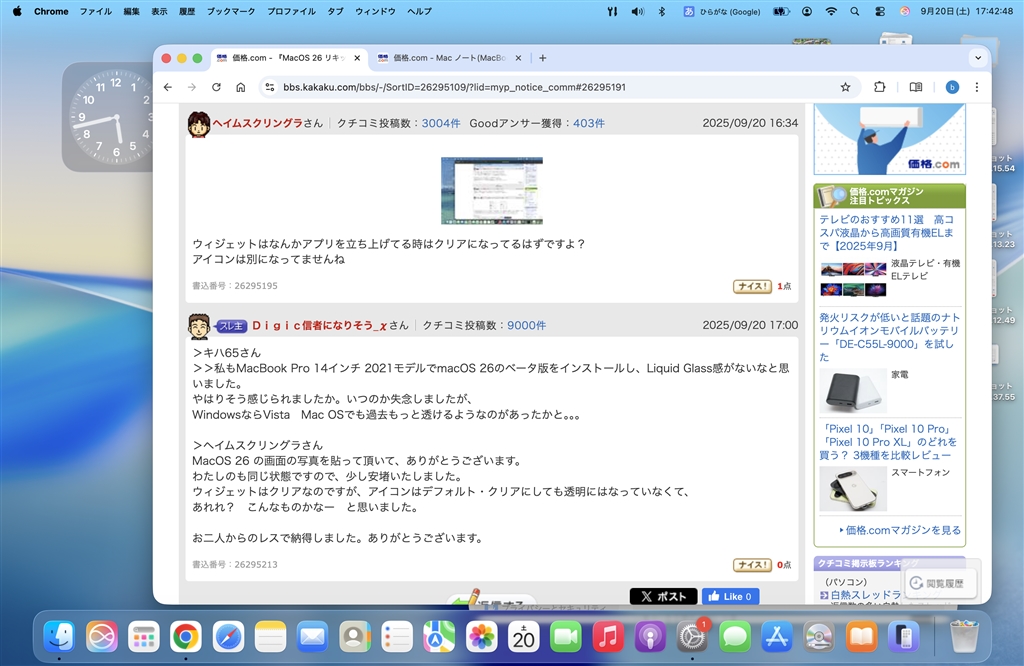Open the ナトリウムイオンモバイルバッテリー article link
Screen dimensions: 1024x666
889,337
